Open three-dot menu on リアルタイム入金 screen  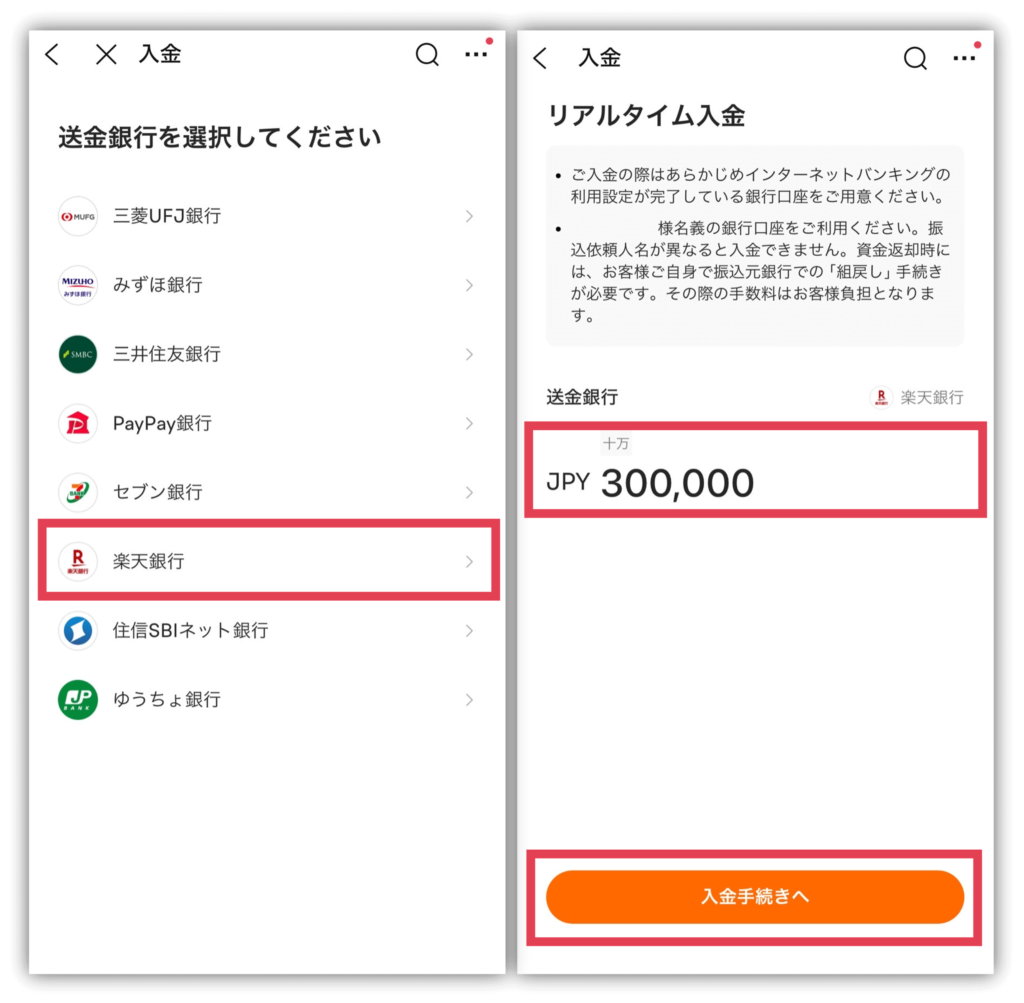click(964, 59)
